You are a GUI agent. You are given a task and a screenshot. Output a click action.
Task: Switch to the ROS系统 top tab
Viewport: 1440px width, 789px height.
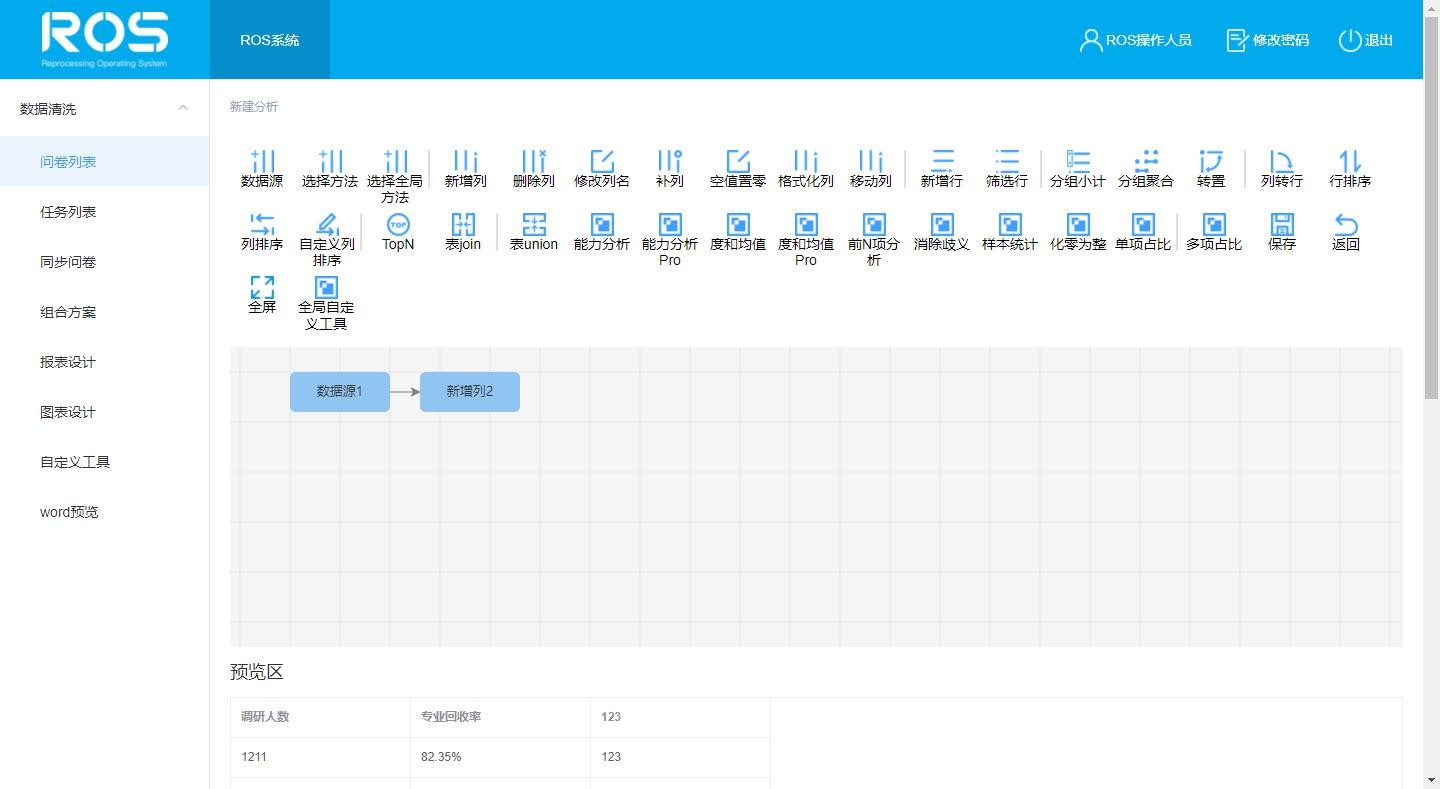tap(270, 40)
